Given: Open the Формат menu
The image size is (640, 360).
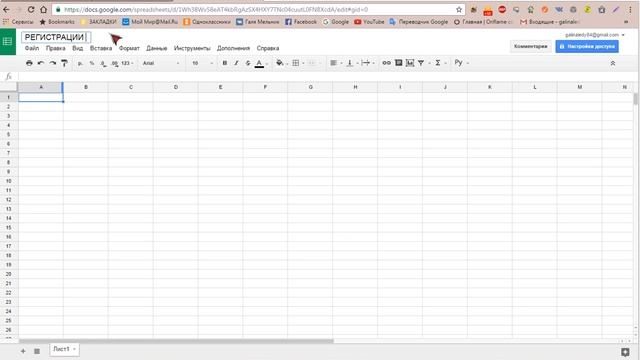Looking at the screenshot, I should pos(129,48).
